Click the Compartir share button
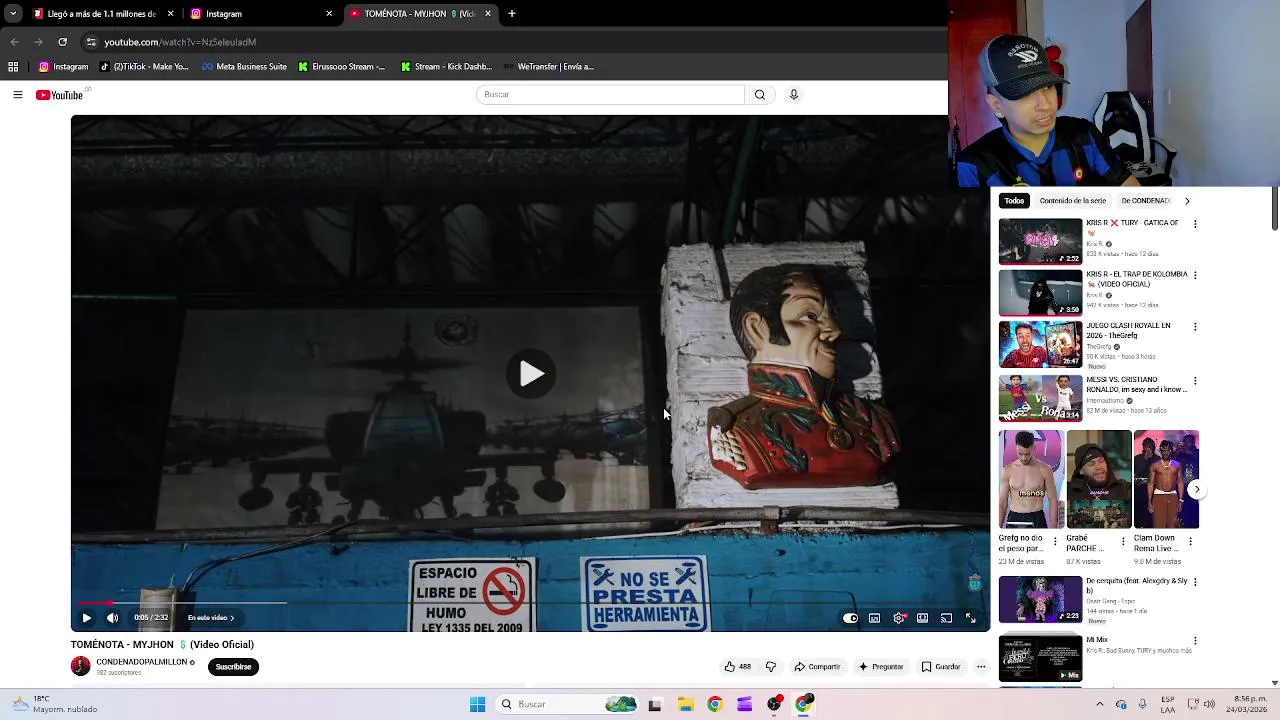The width and height of the screenshot is (1280, 720). coord(817,667)
